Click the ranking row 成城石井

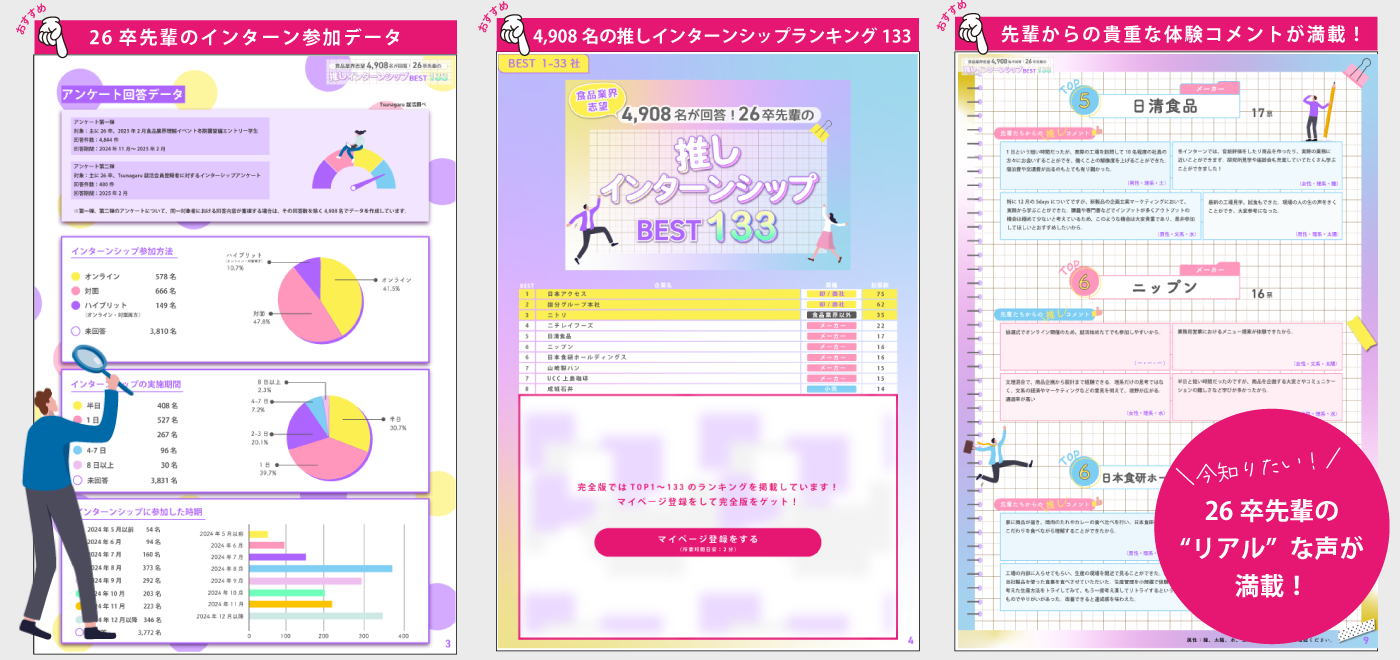(708, 388)
